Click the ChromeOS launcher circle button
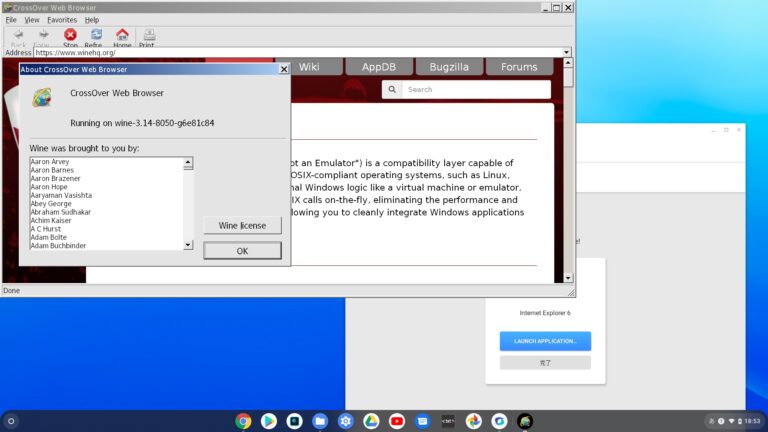 coord(11,421)
